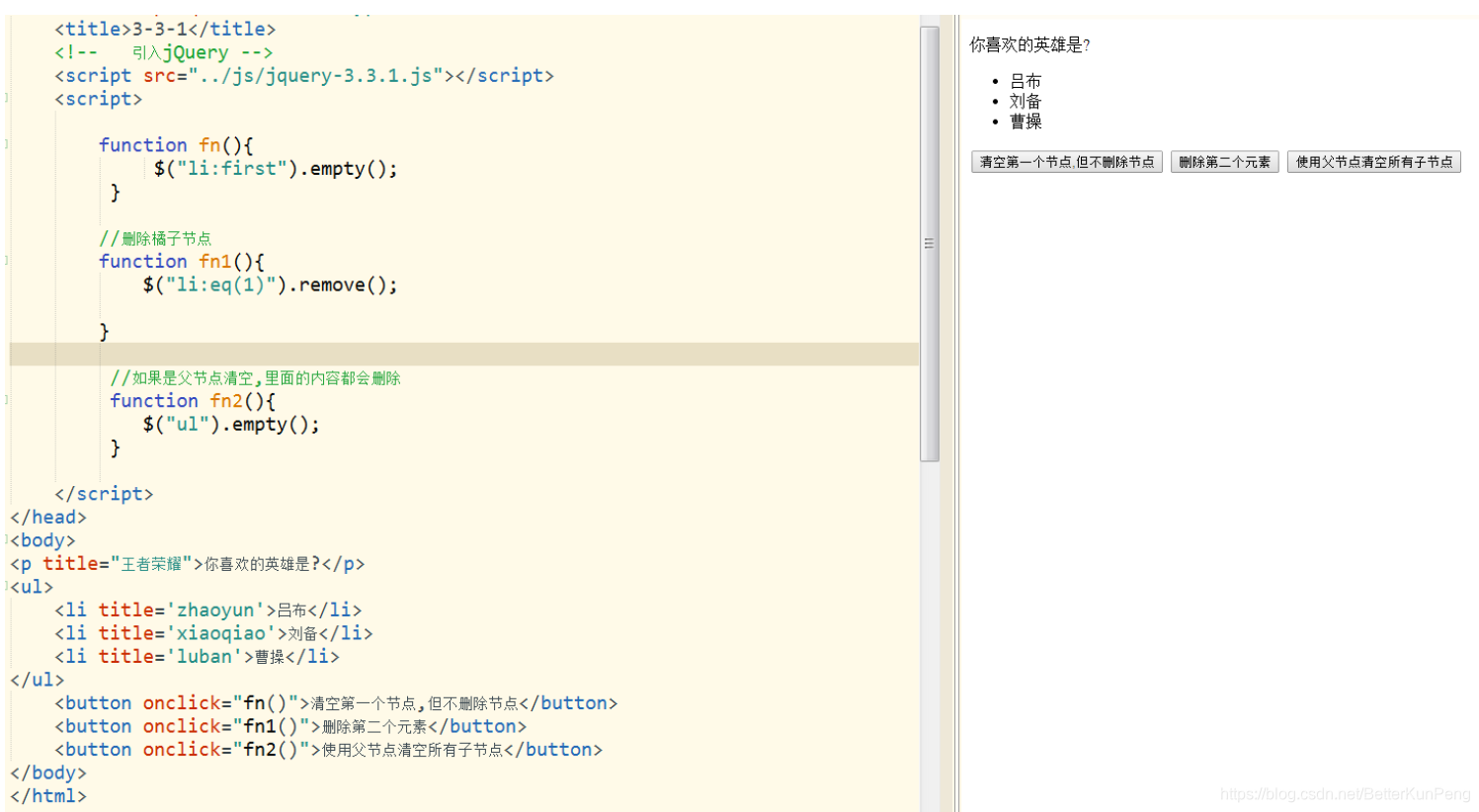Click the <p title="王者荣耀"> code line
Image resolution: width=1479 pixels, height=812 pixels.
click(x=188, y=564)
